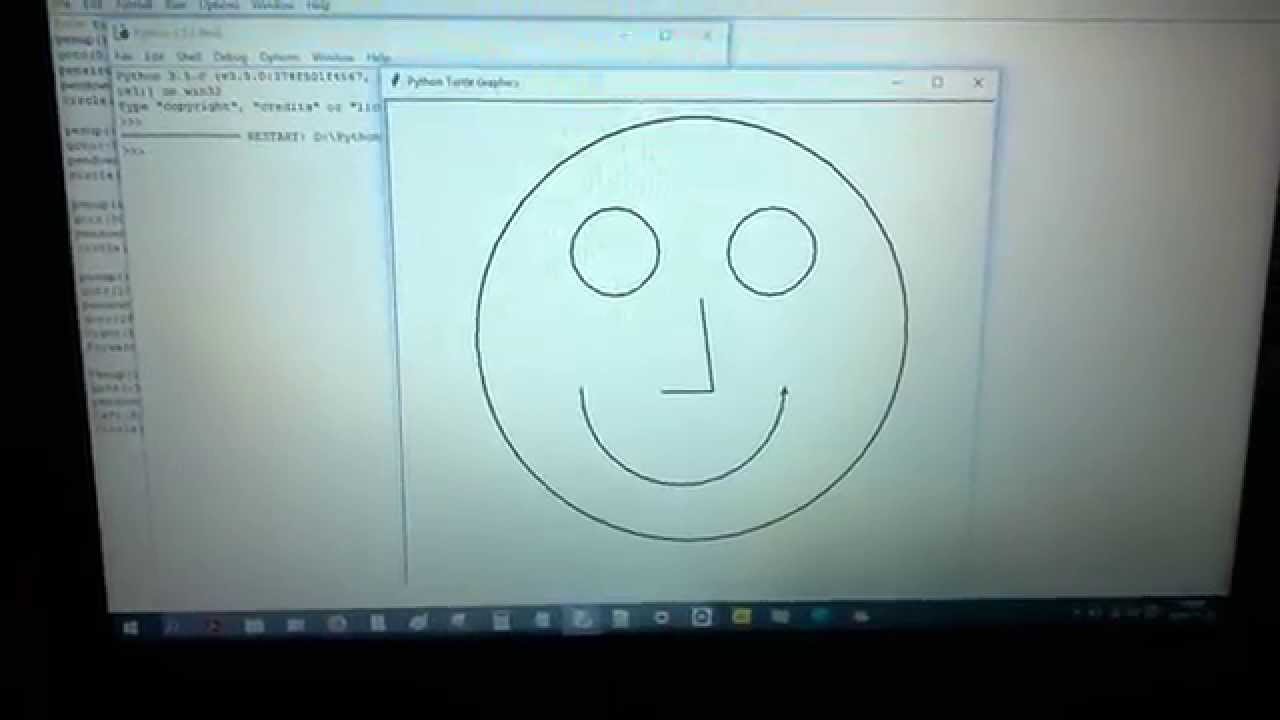Open Options menu in Python Shell window
This screenshot has height=720, width=1280.
tap(279, 57)
